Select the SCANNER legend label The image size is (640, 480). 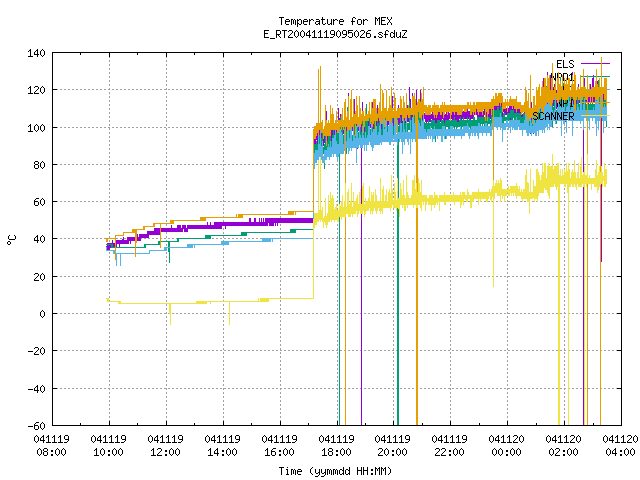coord(553,116)
